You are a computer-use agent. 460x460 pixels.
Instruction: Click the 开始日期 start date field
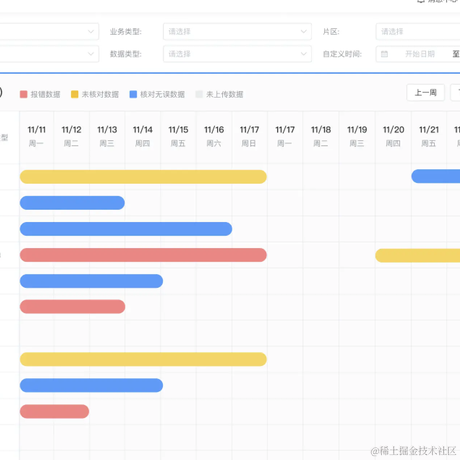coord(420,54)
